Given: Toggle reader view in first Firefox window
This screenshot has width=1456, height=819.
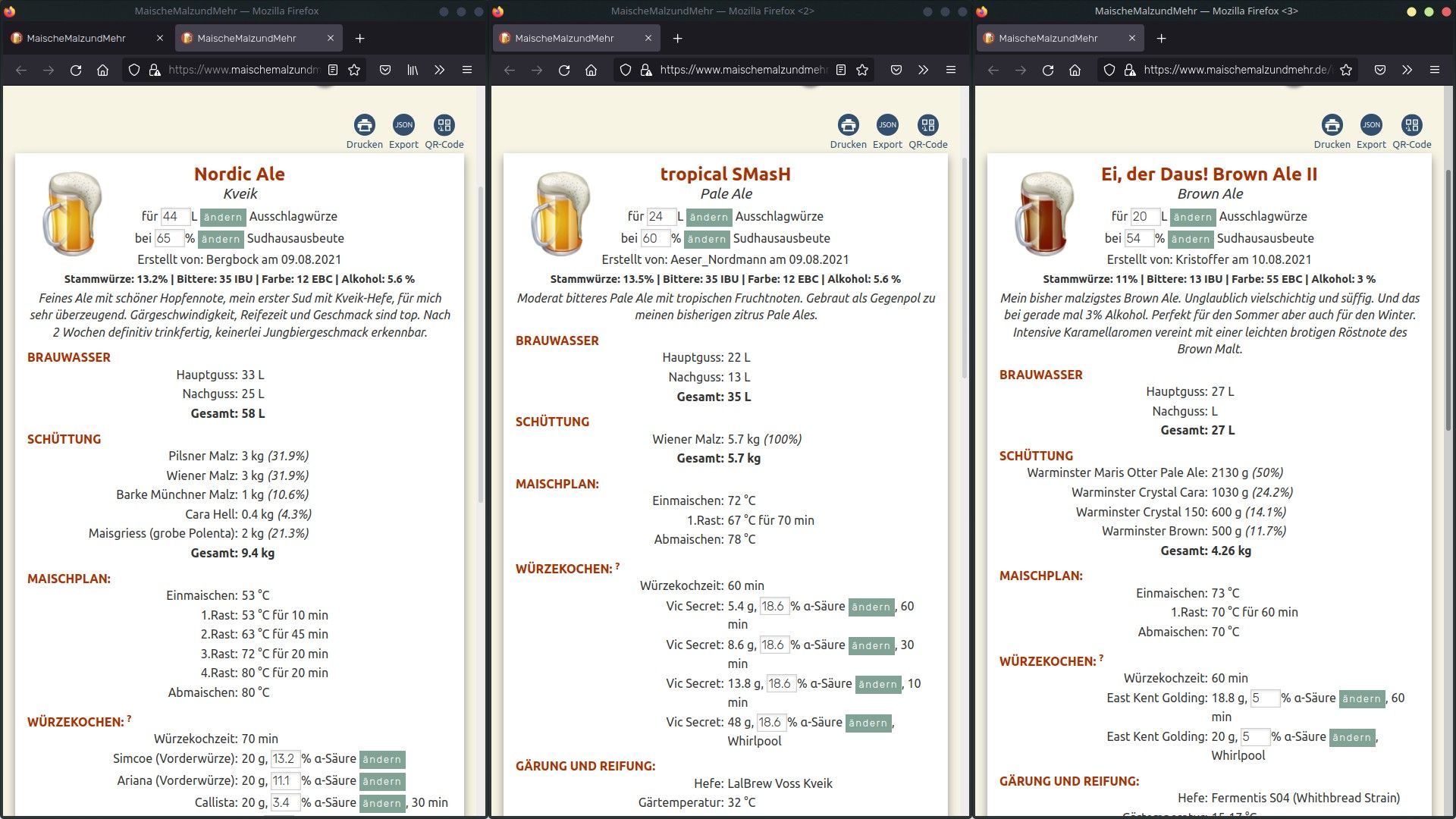Looking at the screenshot, I should click(333, 70).
